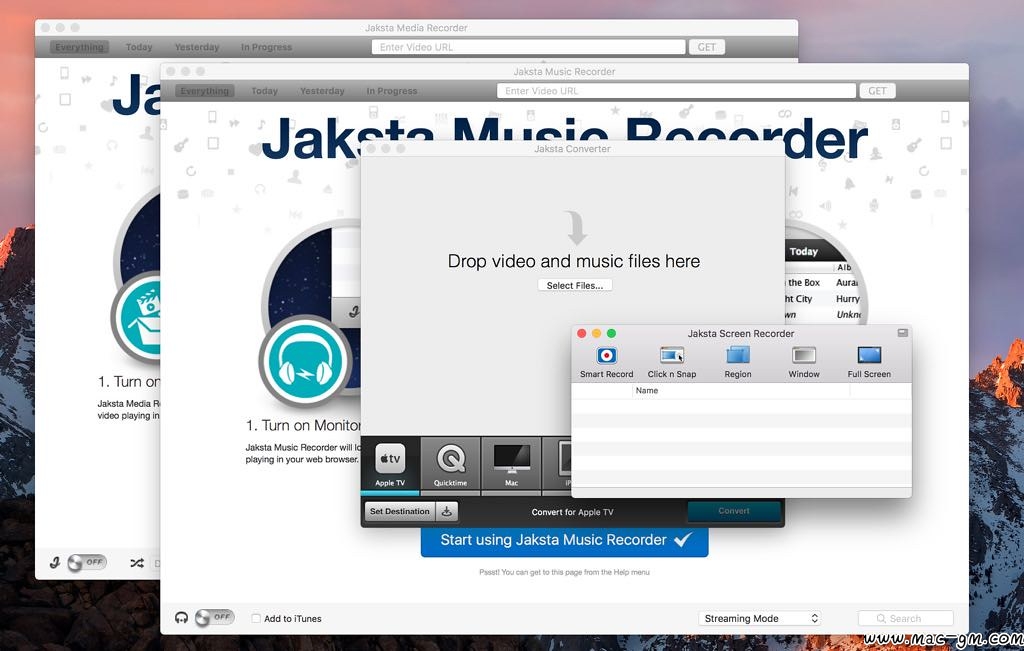
Task: Click the Name column header in Screen Recorder
Action: [x=741, y=390]
